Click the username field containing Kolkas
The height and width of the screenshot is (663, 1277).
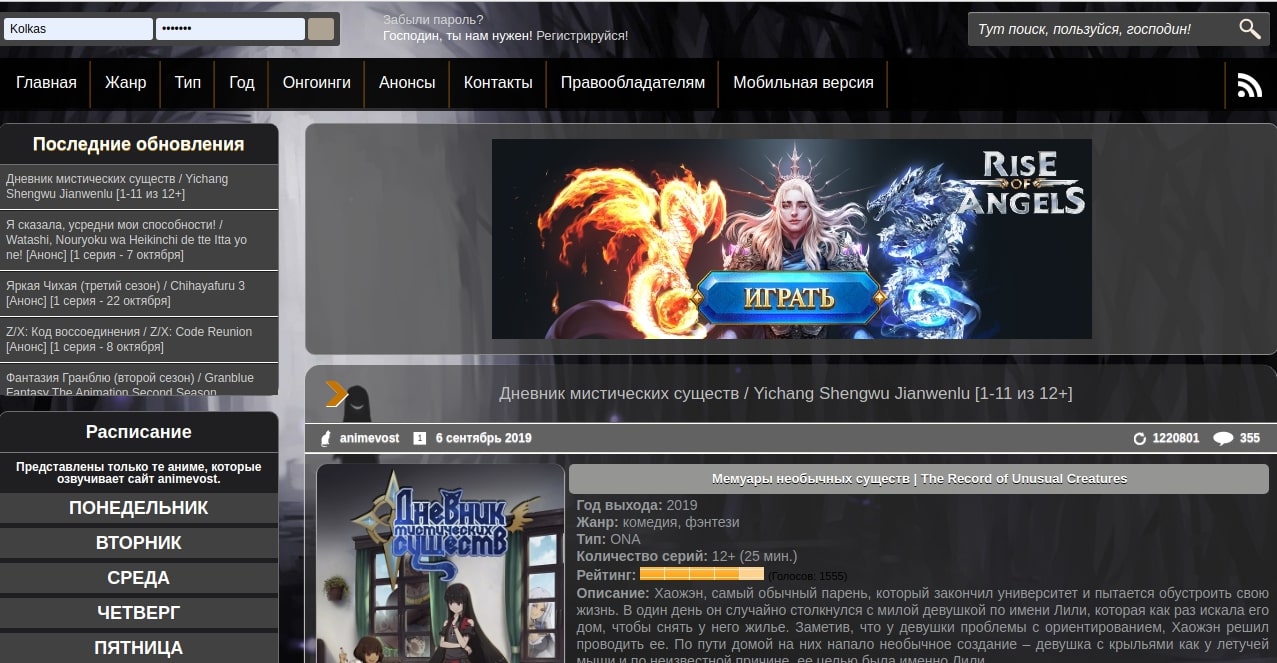click(78, 29)
